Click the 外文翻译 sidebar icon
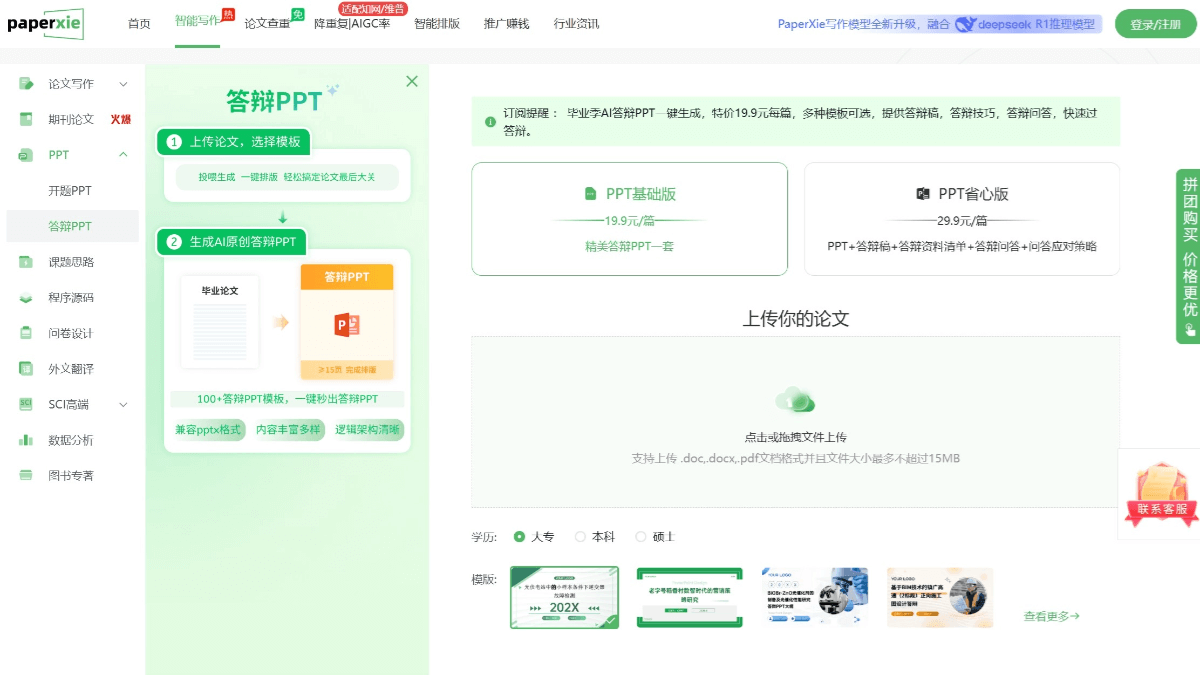Image resolution: width=1200 pixels, height=675 pixels. tap(27, 369)
